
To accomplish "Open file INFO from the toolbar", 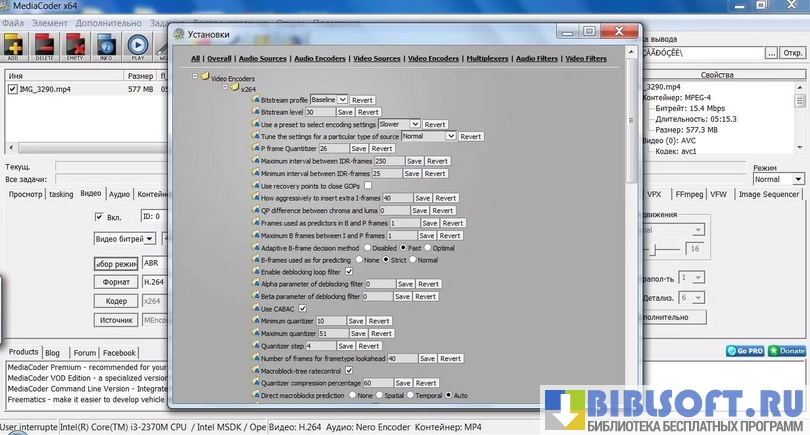I will pyautogui.click(x=105, y=46).
